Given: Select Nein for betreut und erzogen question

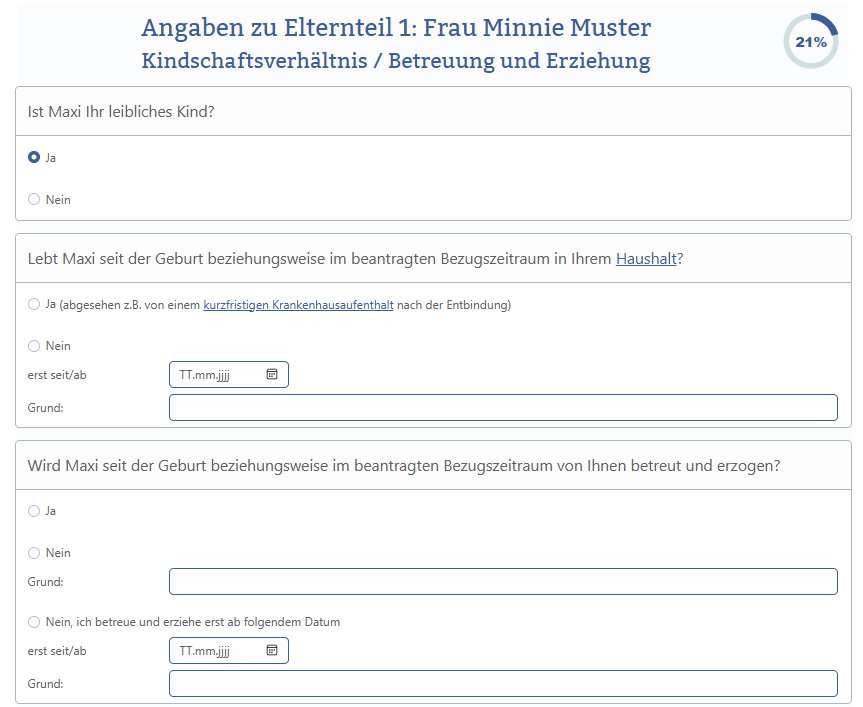Looking at the screenshot, I should coord(34,553).
